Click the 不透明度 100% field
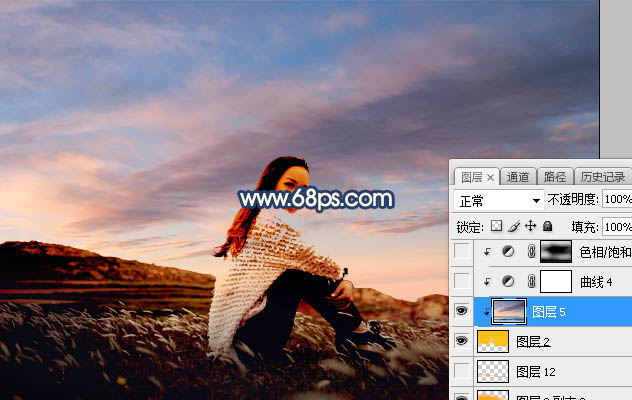Image resolution: width=632 pixels, height=400 pixels. (x=617, y=199)
